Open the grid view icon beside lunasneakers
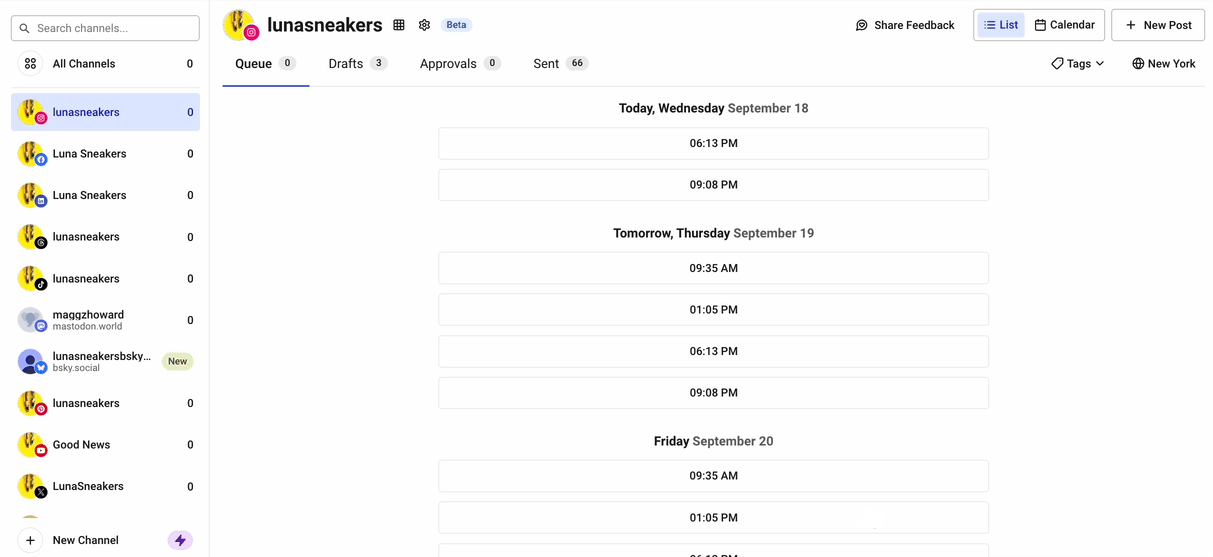The height and width of the screenshot is (557, 1213). point(399,25)
